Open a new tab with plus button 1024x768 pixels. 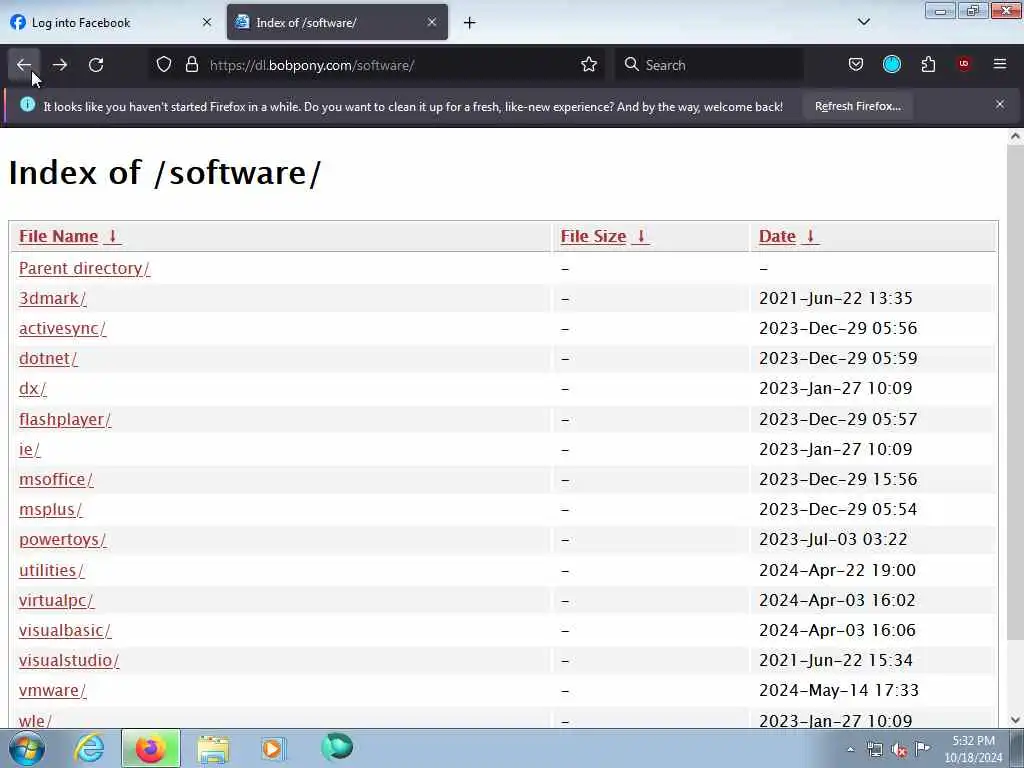(x=470, y=23)
